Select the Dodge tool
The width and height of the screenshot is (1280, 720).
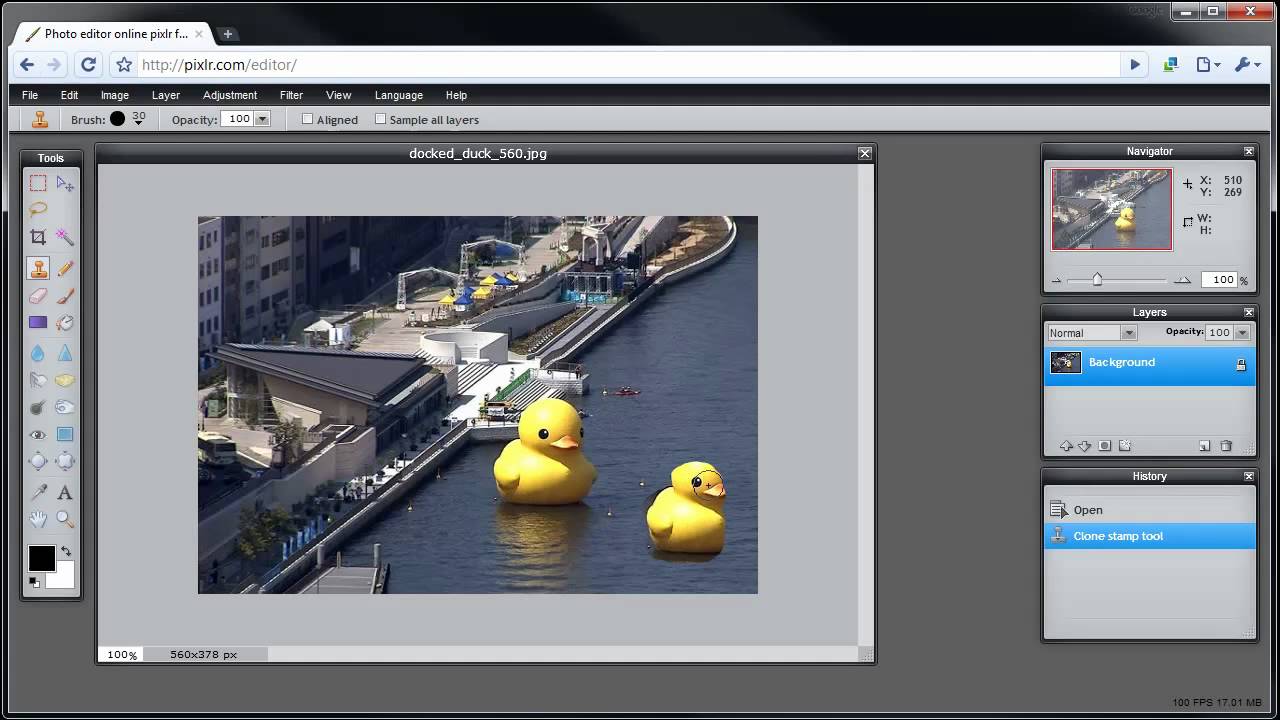[x=38, y=407]
